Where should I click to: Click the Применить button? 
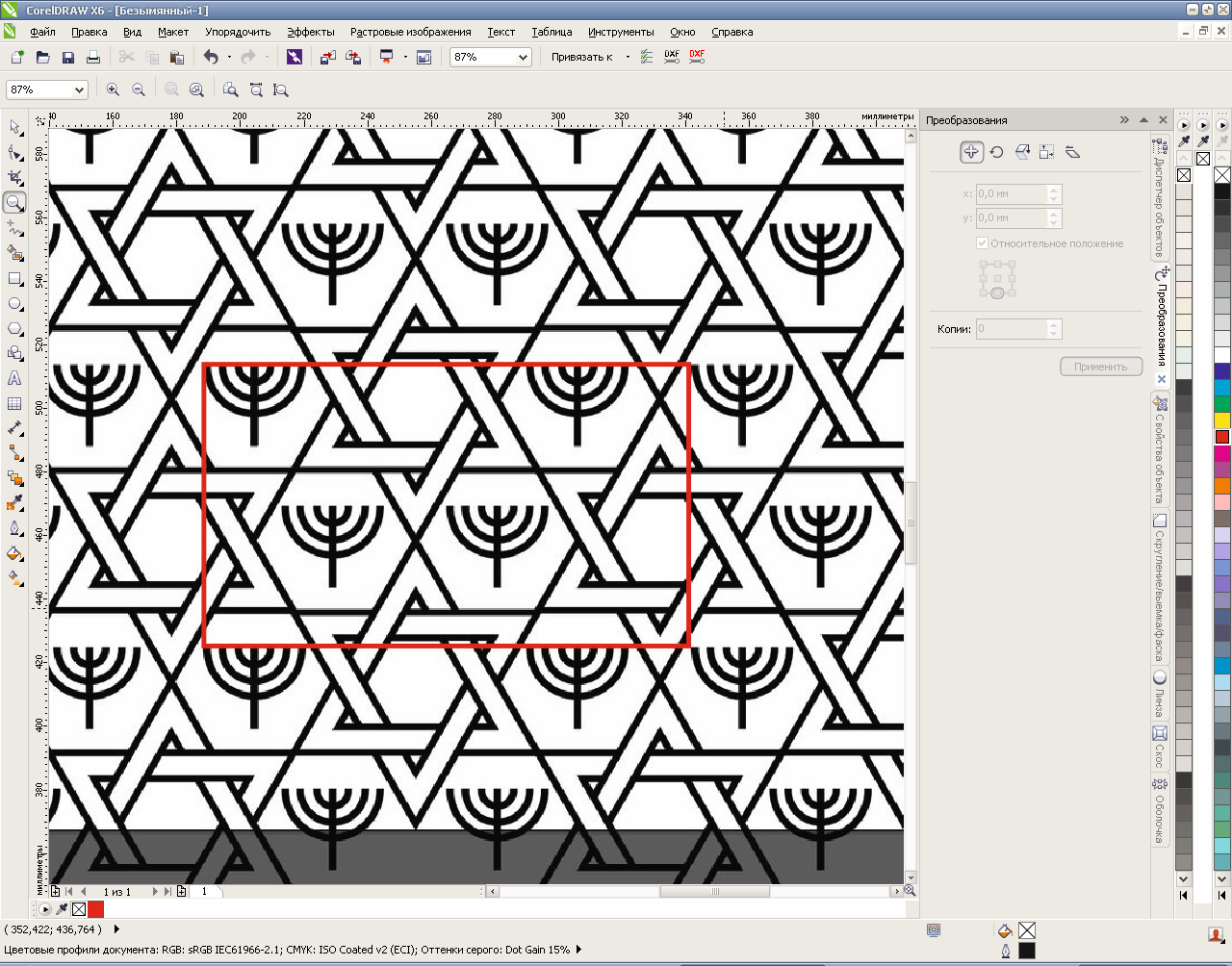coord(1101,367)
